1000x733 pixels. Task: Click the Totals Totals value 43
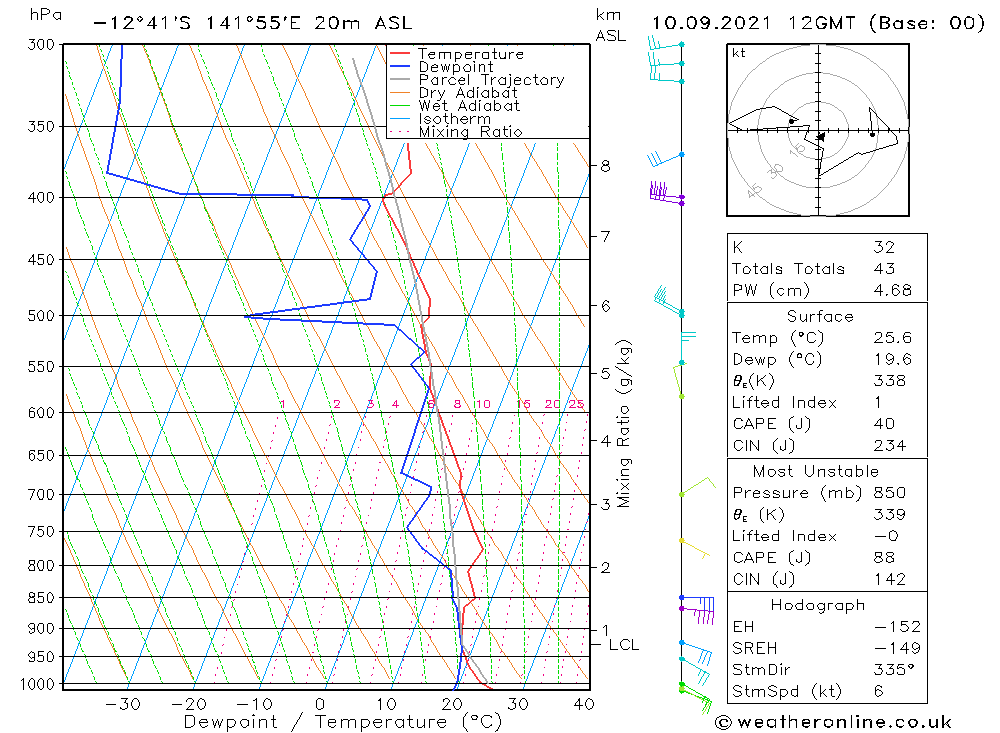tap(884, 269)
